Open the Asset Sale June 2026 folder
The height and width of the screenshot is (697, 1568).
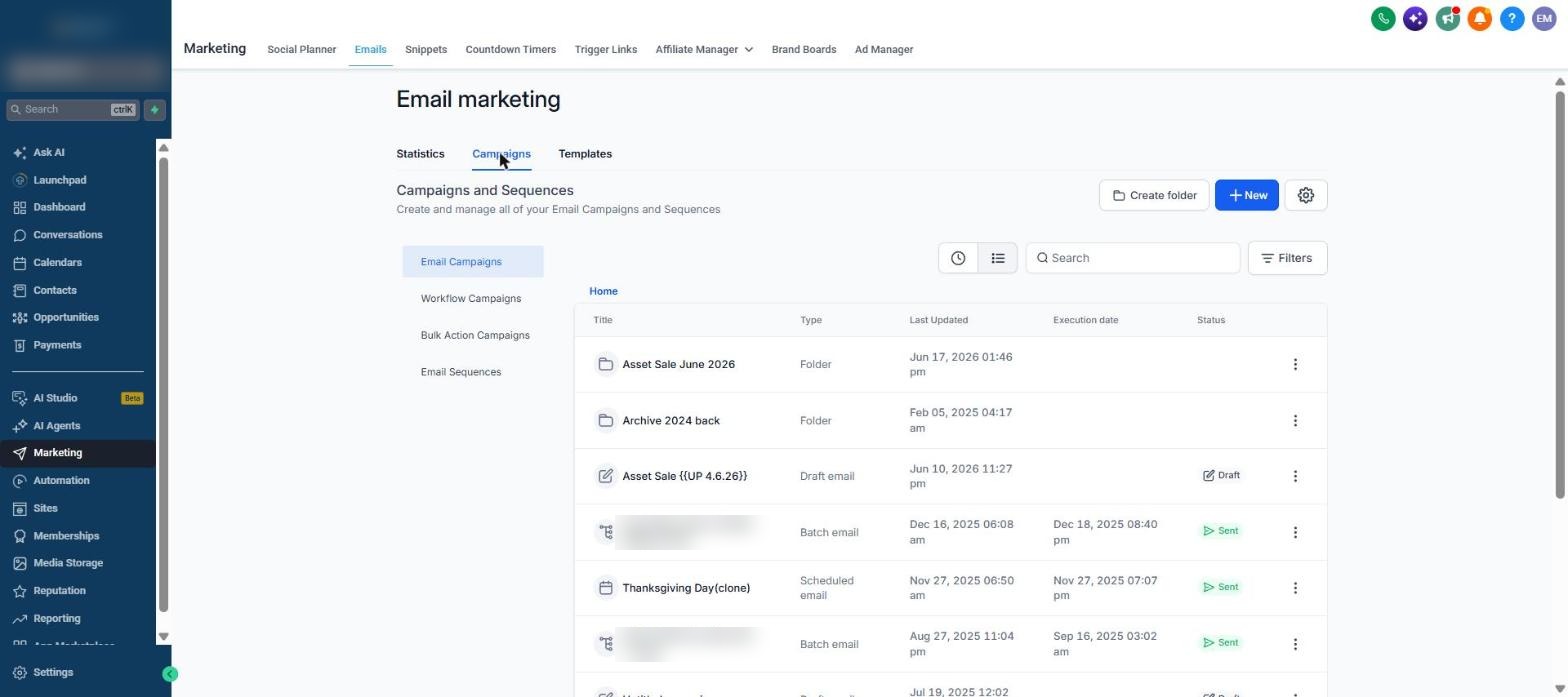pos(678,364)
